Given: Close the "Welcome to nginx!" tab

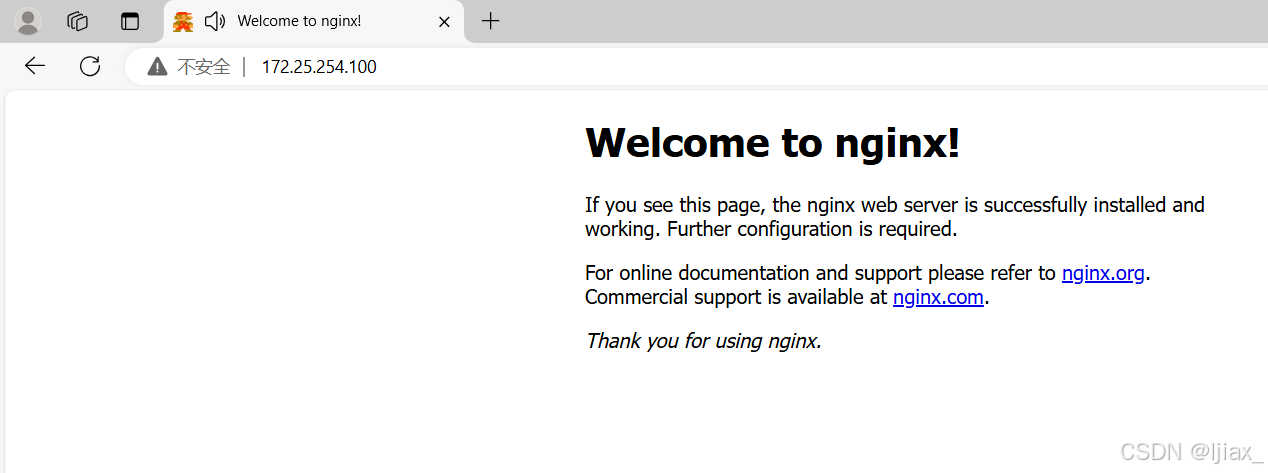Looking at the screenshot, I should tap(445, 21).
